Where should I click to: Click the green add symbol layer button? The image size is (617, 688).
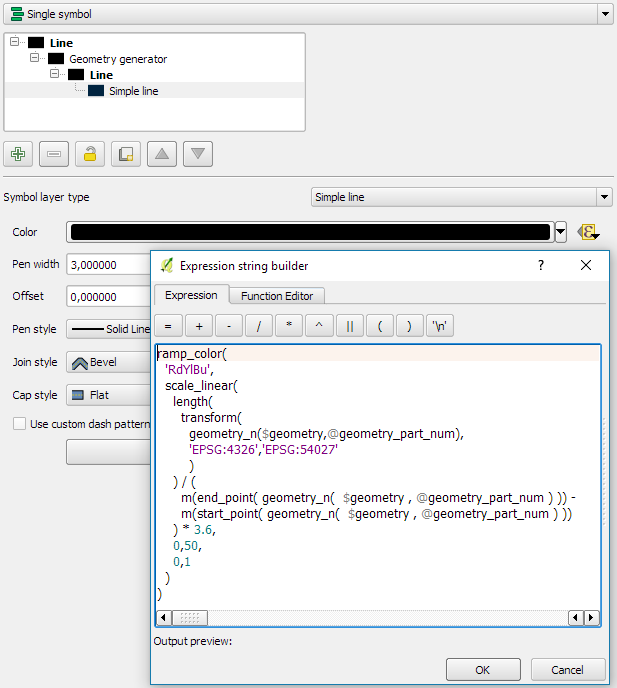point(18,154)
